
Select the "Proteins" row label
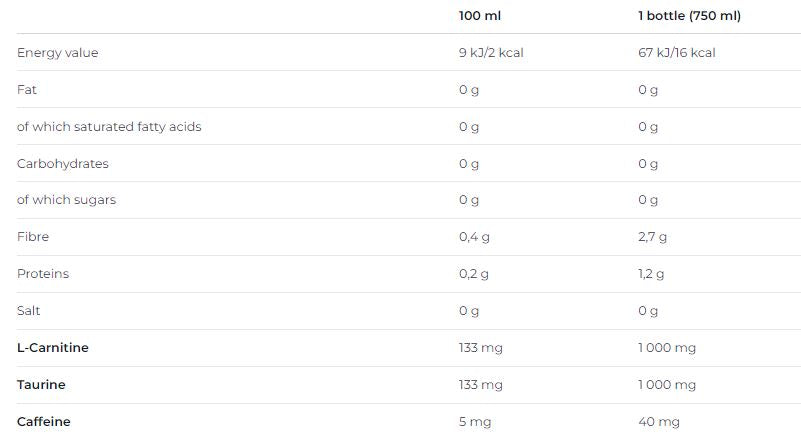(43, 274)
